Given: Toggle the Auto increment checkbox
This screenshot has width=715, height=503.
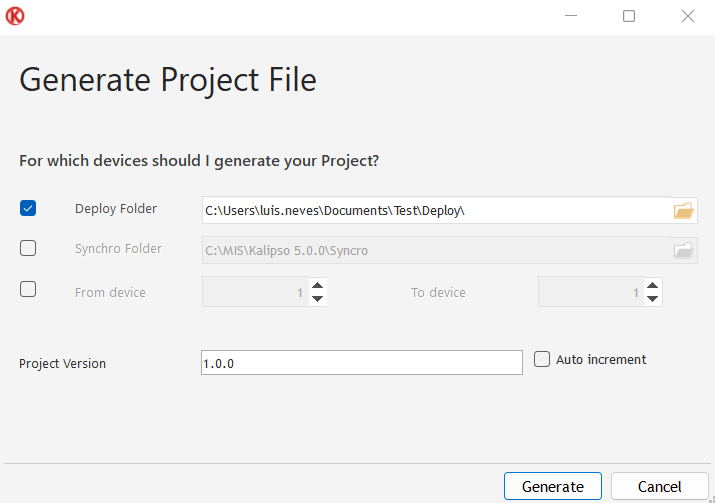Looking at the screenshot, I should pos(542,359).
